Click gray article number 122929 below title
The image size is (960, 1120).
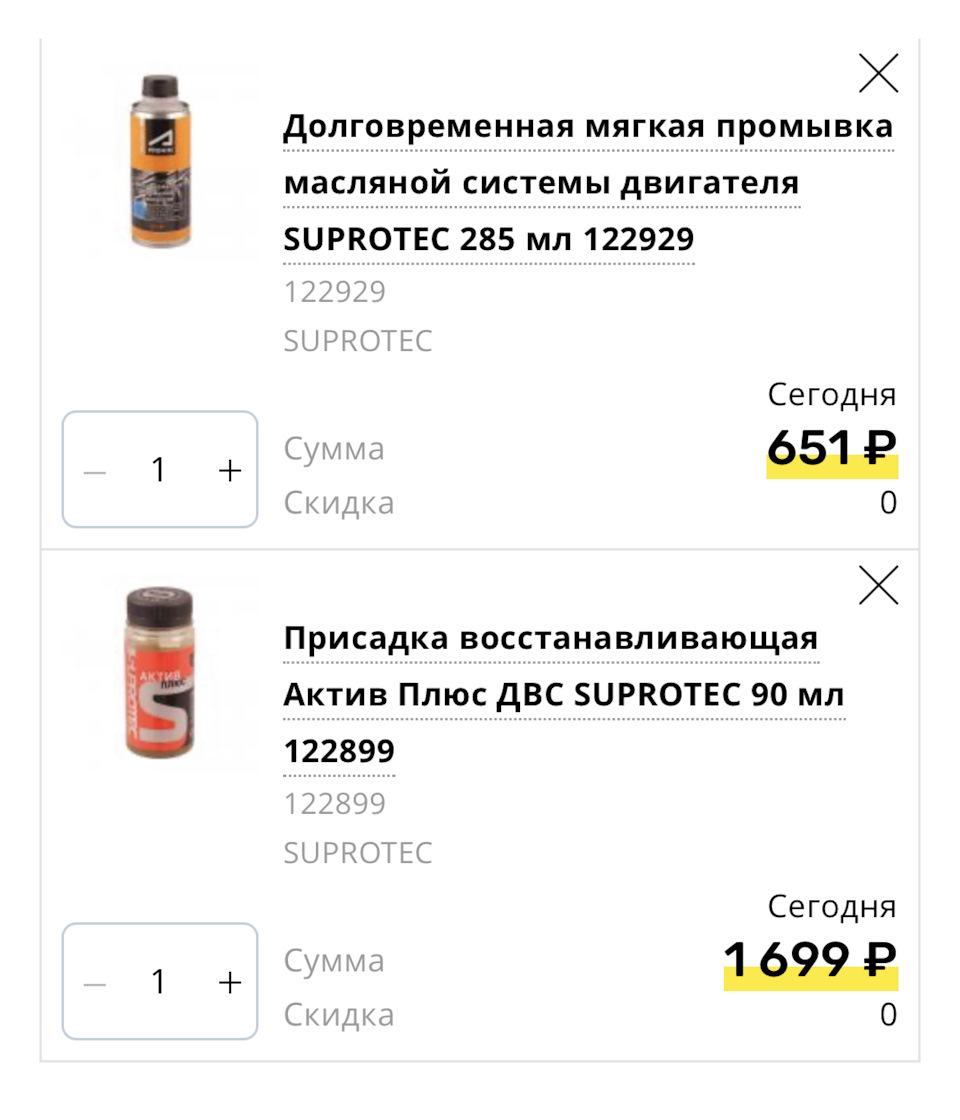(334, 292)
